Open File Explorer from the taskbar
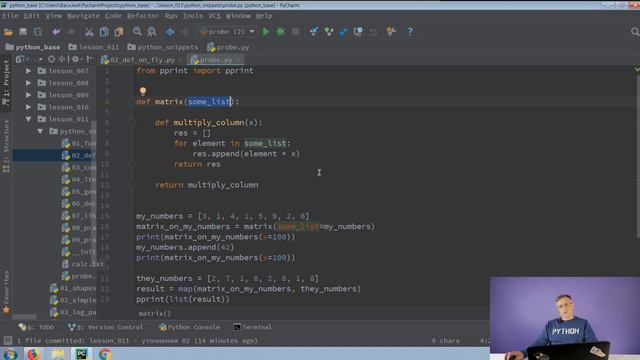 click(58, 354)
